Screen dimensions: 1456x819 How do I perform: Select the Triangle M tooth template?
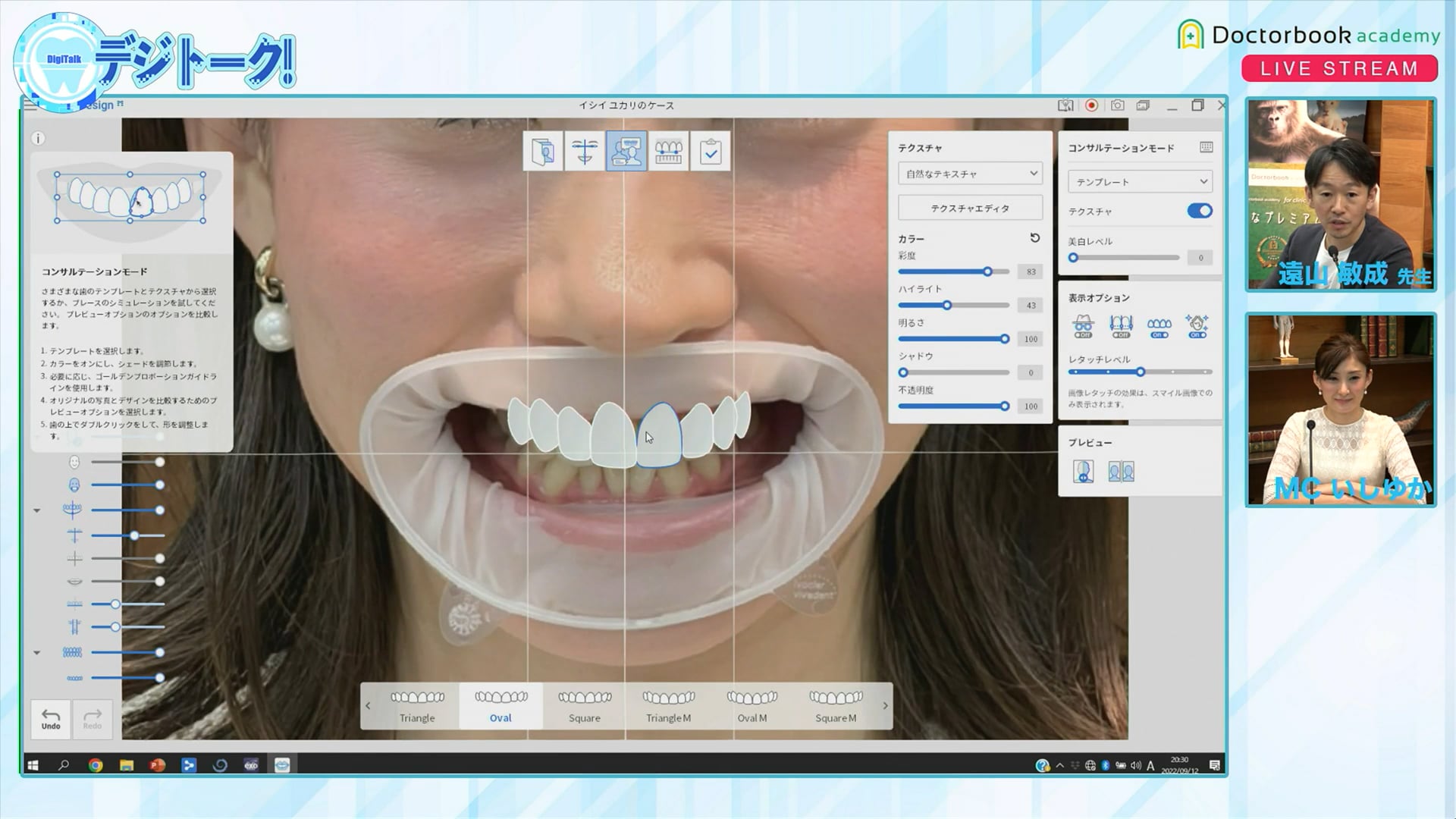pos(668,706)
